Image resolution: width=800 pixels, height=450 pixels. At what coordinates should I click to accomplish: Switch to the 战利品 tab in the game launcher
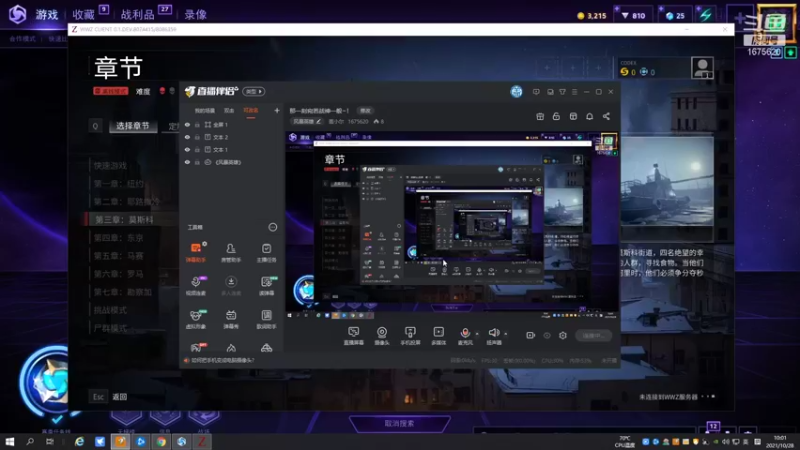[x=138, y=14]
